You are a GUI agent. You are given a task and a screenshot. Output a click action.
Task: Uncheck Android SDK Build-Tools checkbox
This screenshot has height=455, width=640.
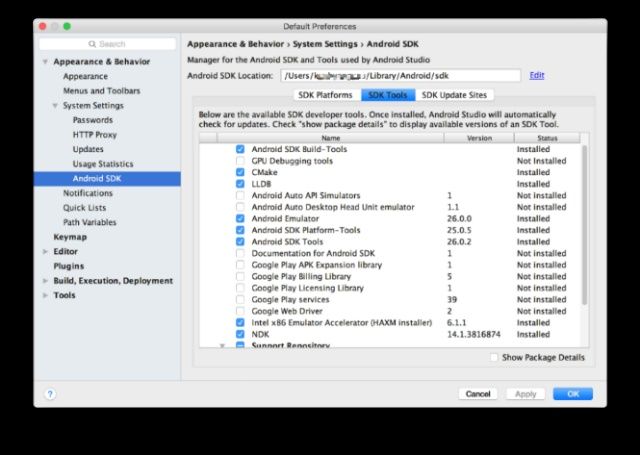[x=240, y=149]
